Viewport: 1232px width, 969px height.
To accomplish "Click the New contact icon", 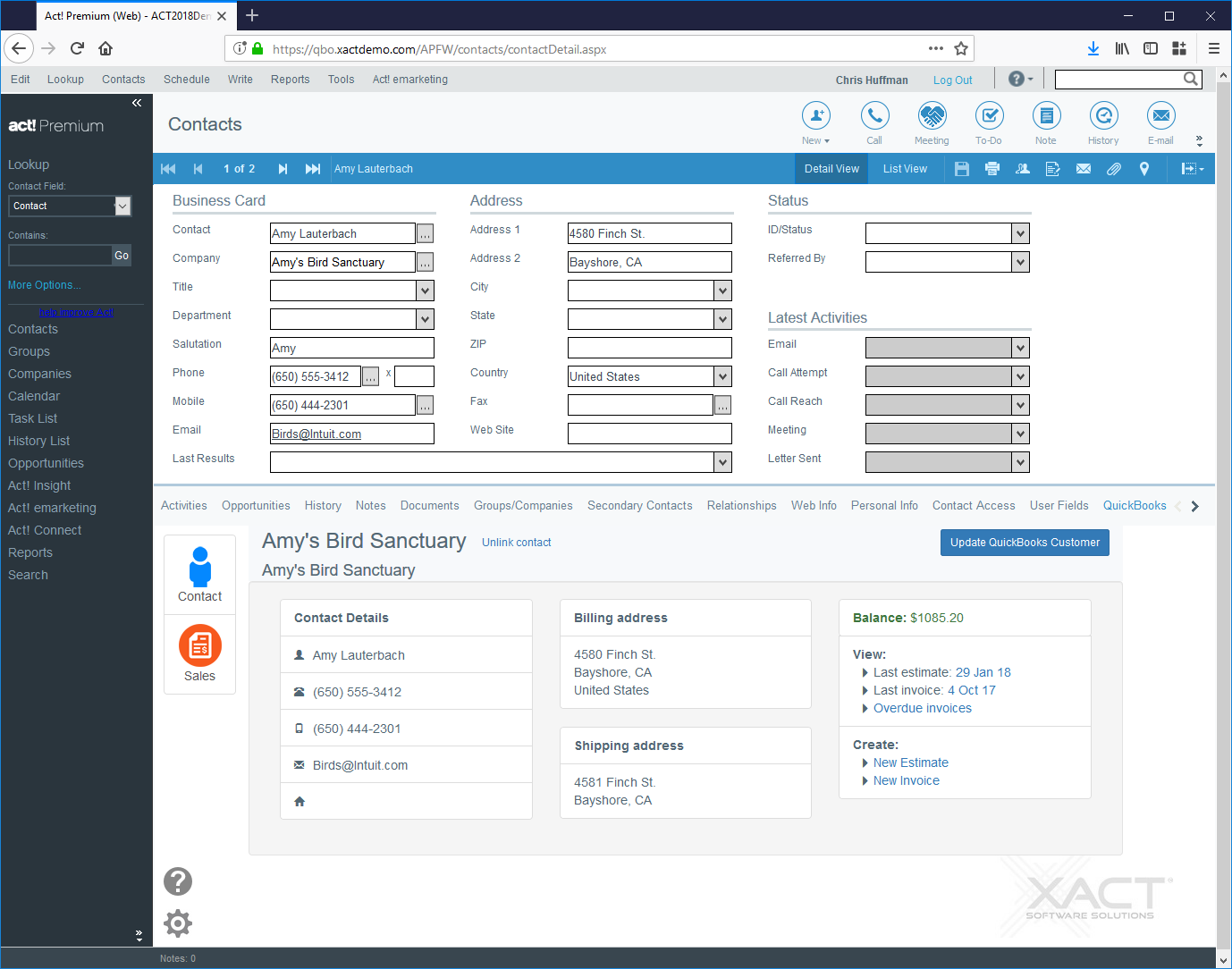I will tap(815, 115).
